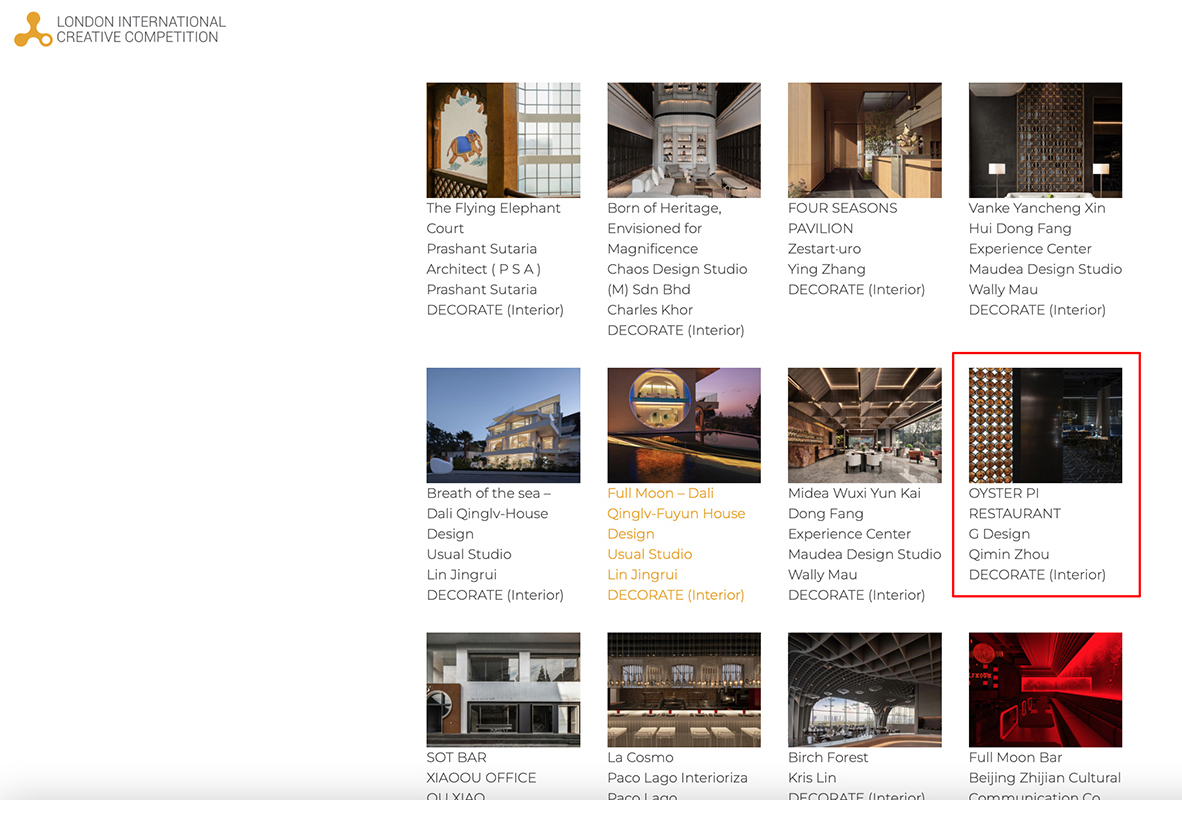Viewport: 1182px width, 834px height.
Task: Open the "La Cosmo" title link
Action: click(641, 757)
